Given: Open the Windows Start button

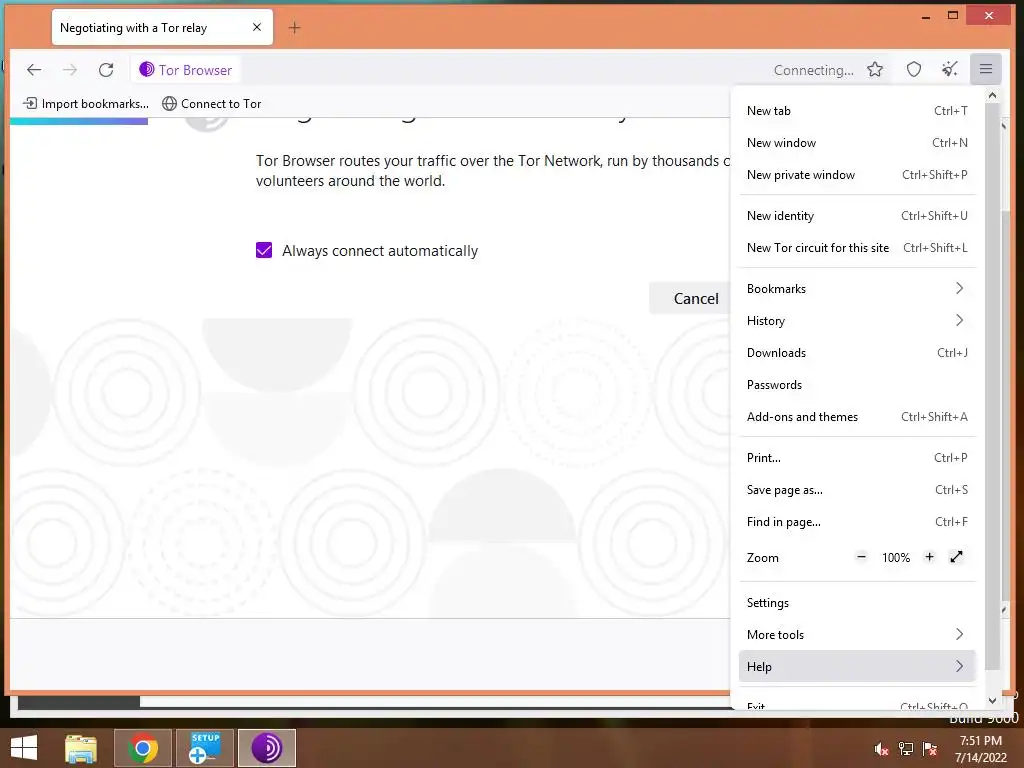Looking at the screenshot, I should tap(24, 748).
